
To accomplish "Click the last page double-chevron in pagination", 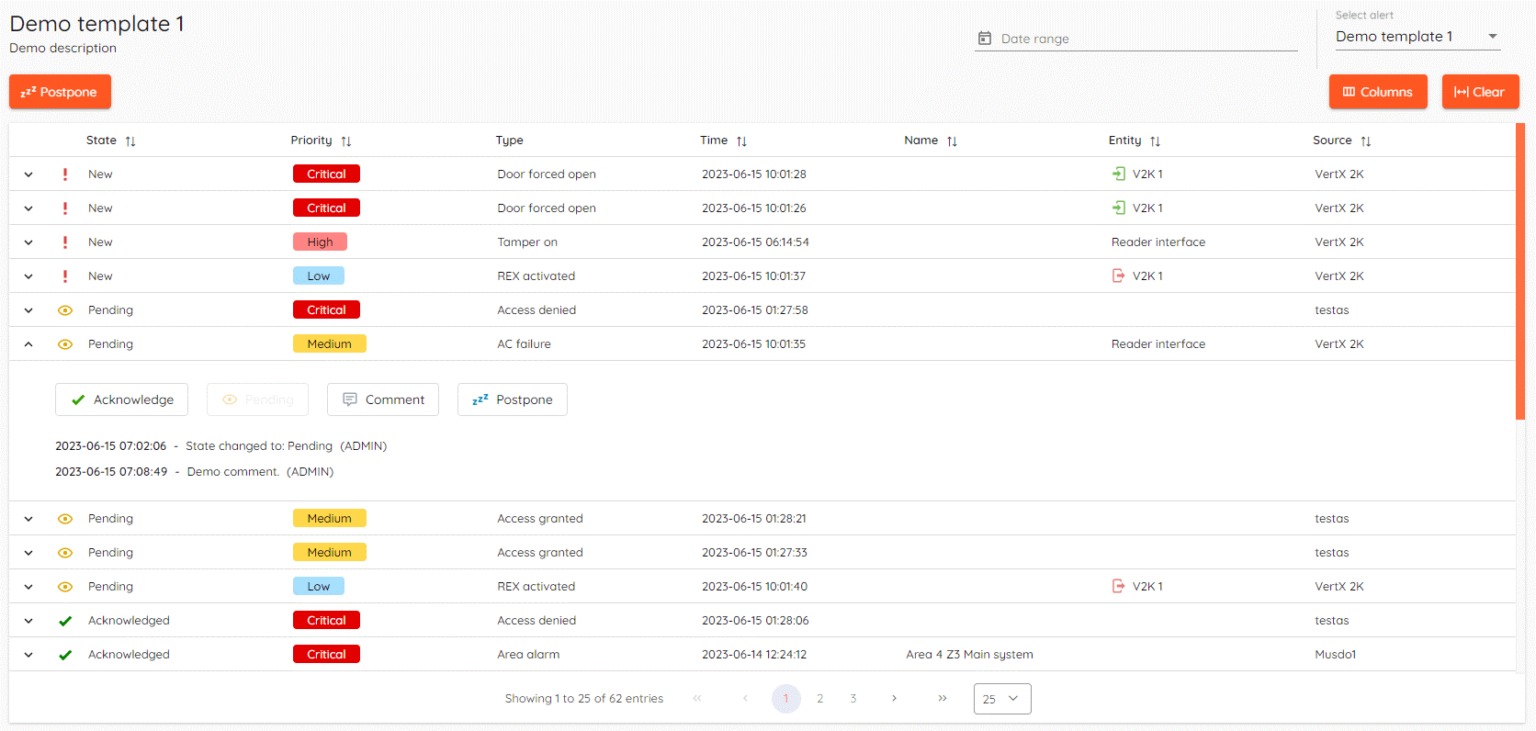I will (x=941, y=698).
